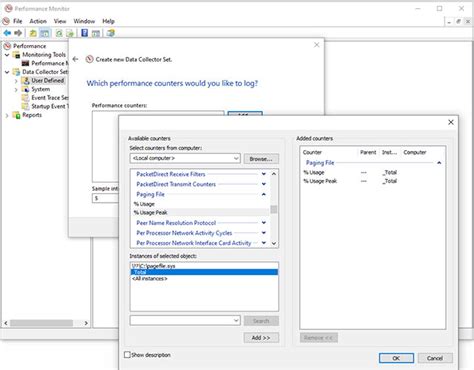Click the Refresh toolbar icon
Image resolution: width=474 pixels, height=370 pixels.
(59, 33)
